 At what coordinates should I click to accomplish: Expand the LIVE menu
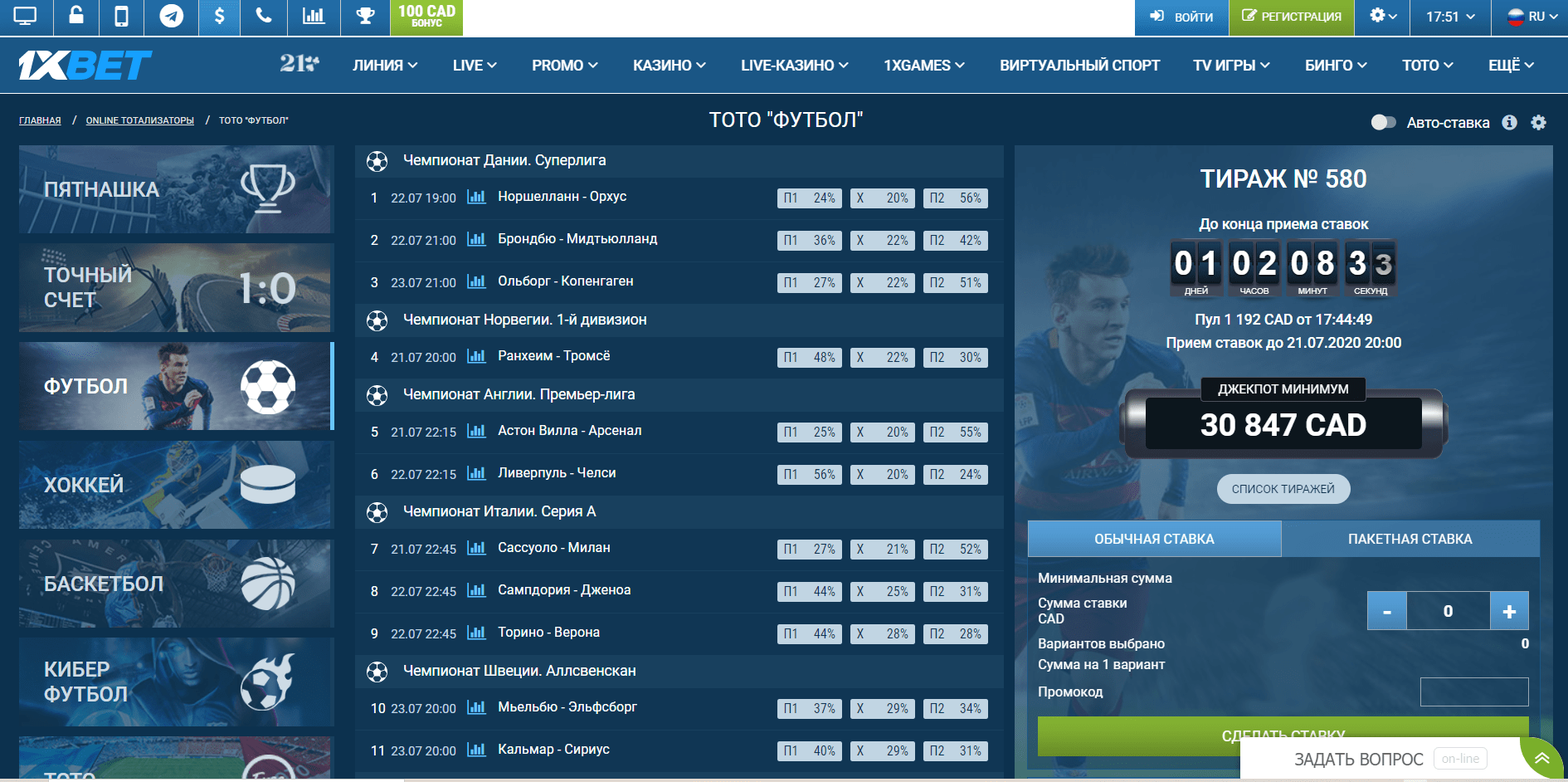coord(475,65)
